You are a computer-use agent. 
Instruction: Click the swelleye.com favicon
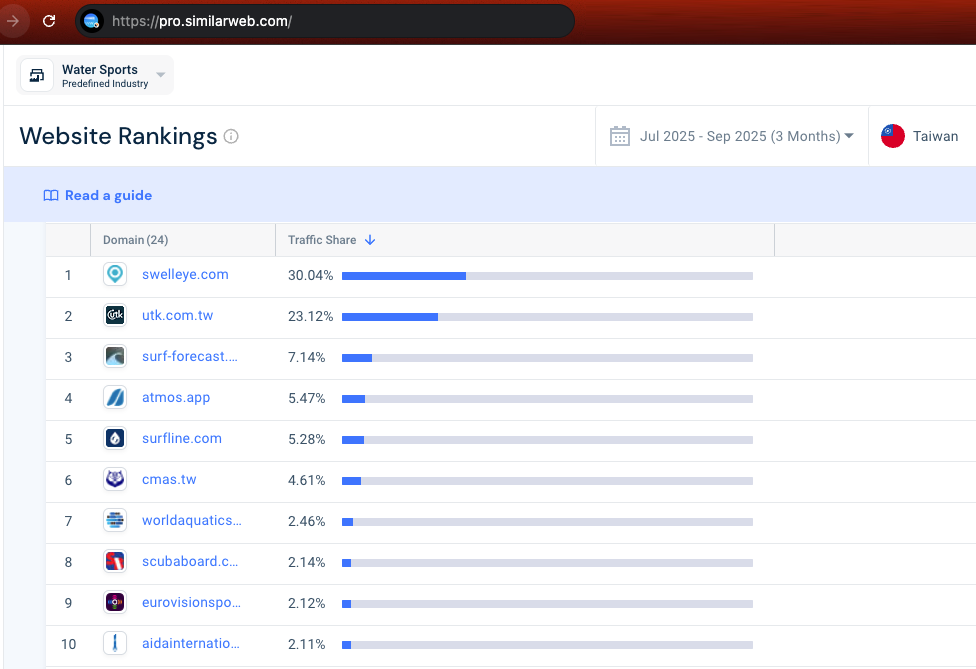coord(114,274)
